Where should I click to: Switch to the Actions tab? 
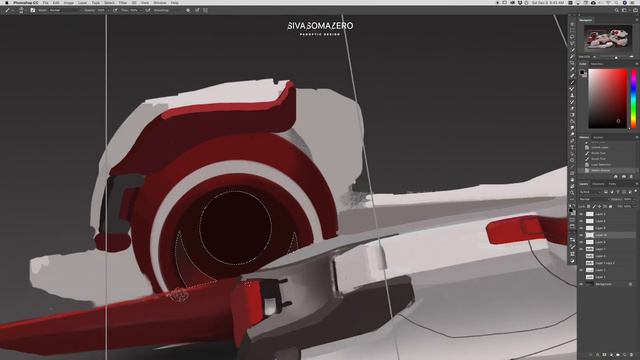(598, 137)
